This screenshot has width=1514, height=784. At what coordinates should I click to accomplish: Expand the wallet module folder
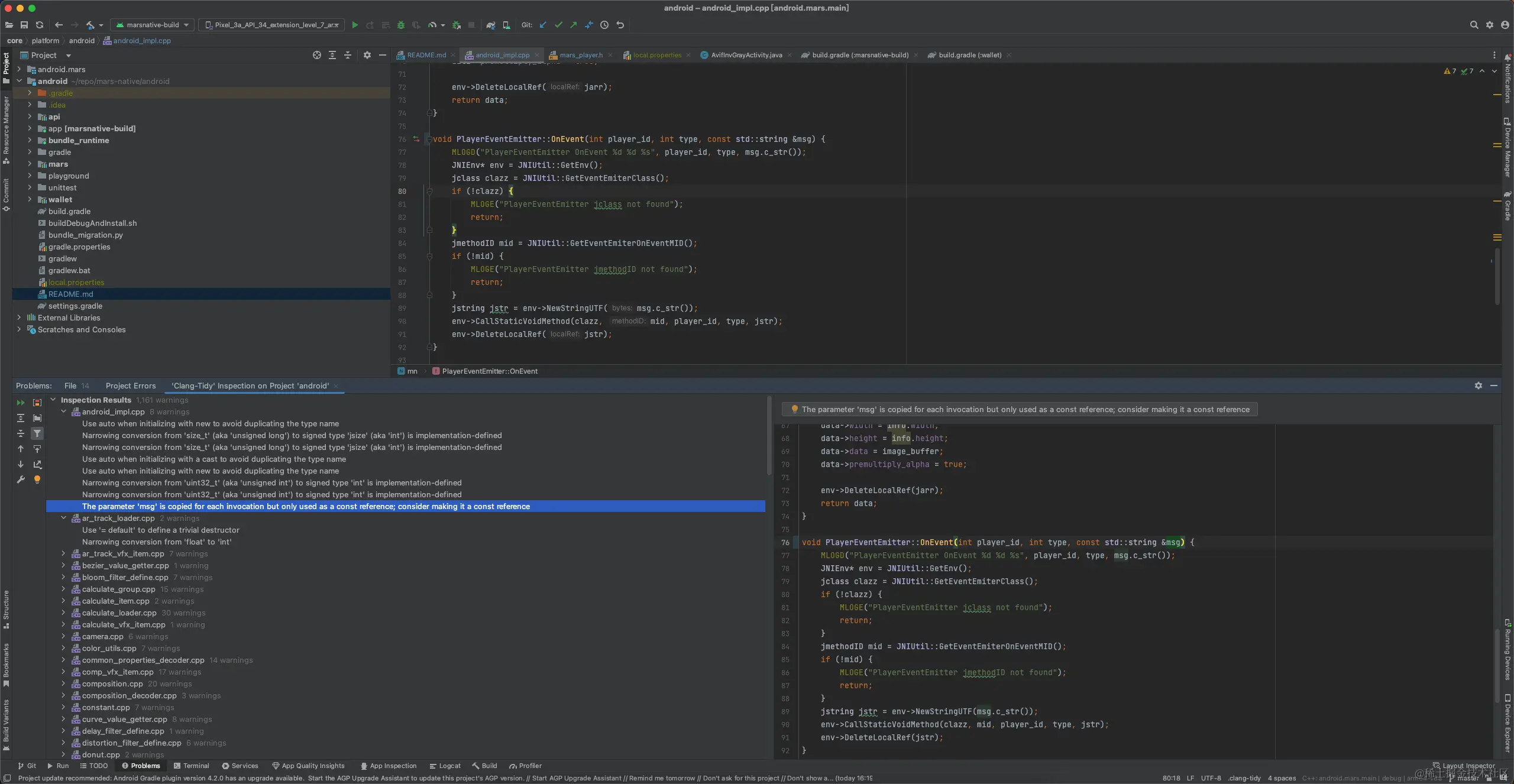coord(30,199)
